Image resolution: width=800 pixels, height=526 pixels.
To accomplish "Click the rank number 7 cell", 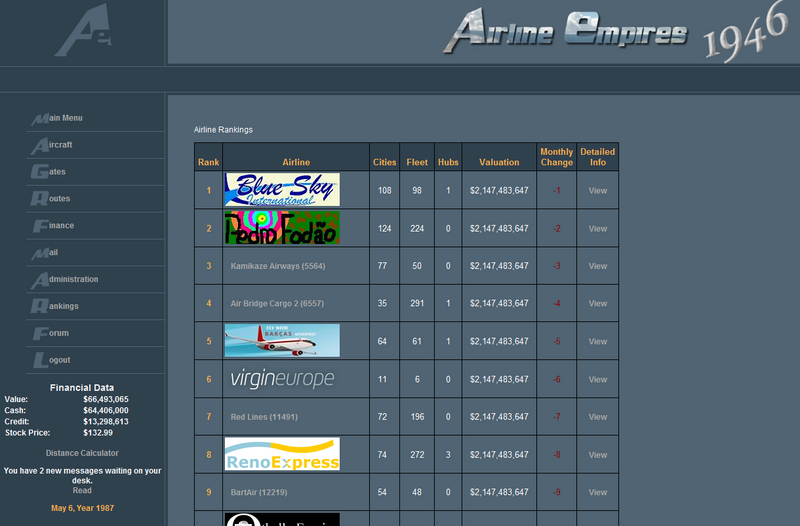I will [x=208, y=417].
